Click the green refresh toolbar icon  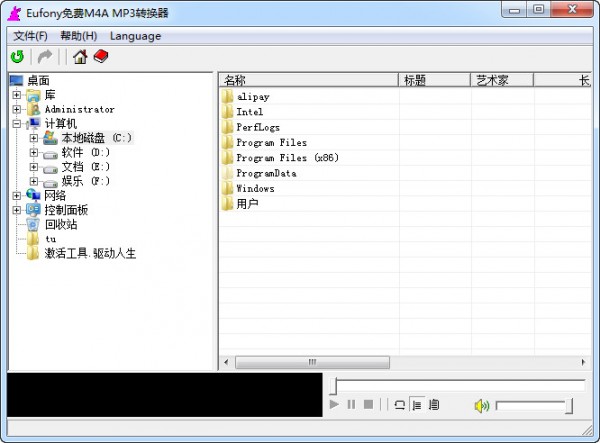click(x=17, y=57)
